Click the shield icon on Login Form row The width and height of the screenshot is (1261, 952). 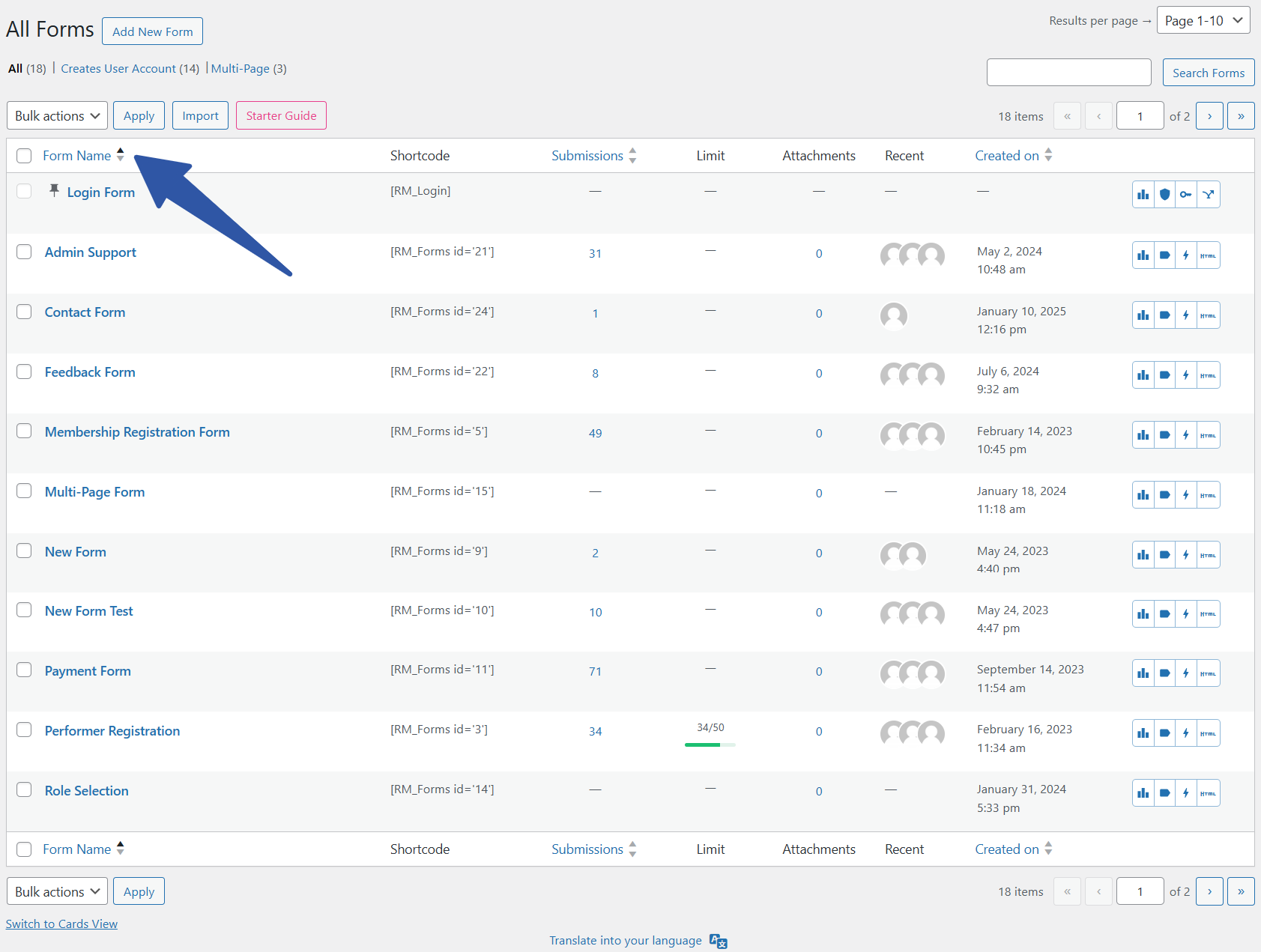[1164, 194]
